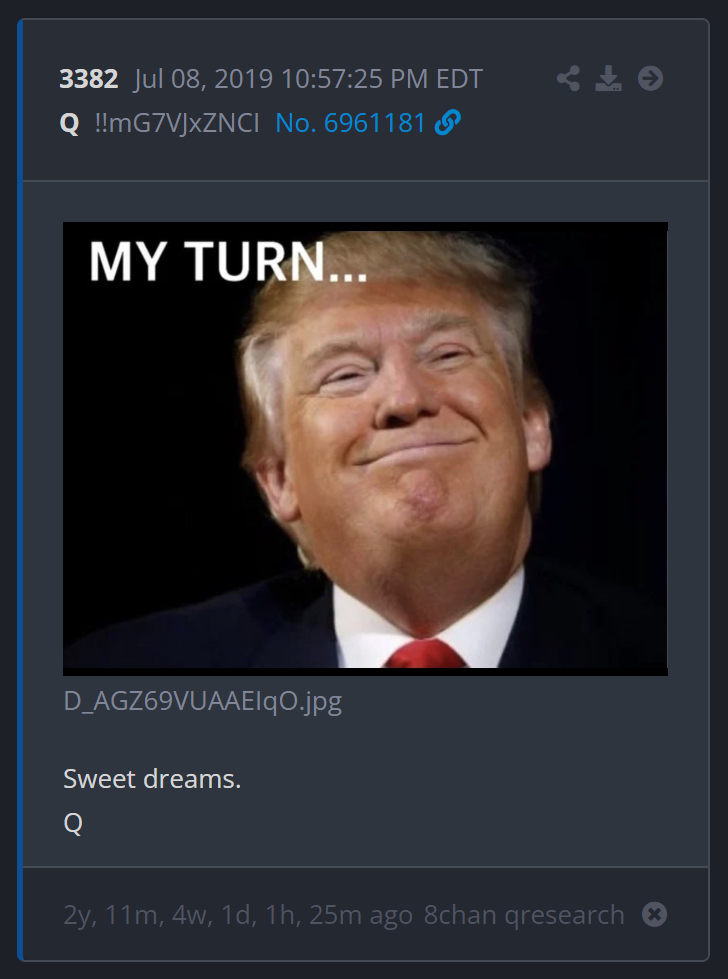Download the post using the download icon

(x=608, y=79)
